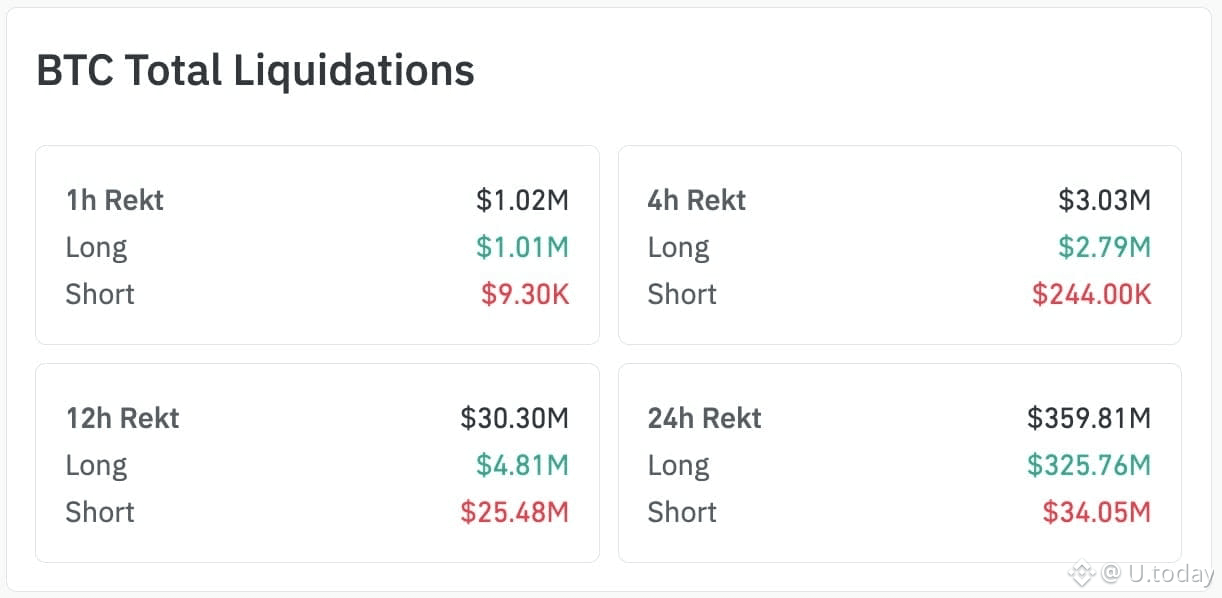This screenshot has height=598, width=1222.
Task: Click the Long label in 24h card
Action: (x=678, y=465)
